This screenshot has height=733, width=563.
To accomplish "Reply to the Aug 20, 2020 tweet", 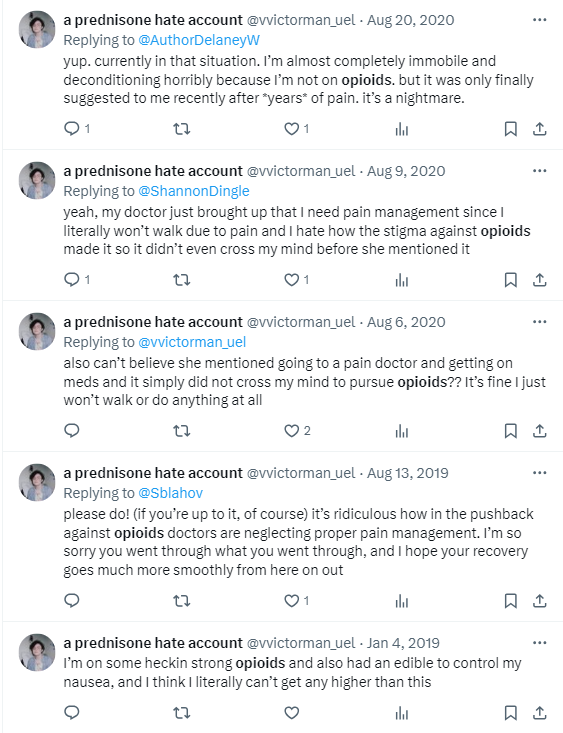I will click(x=72, y=128).
